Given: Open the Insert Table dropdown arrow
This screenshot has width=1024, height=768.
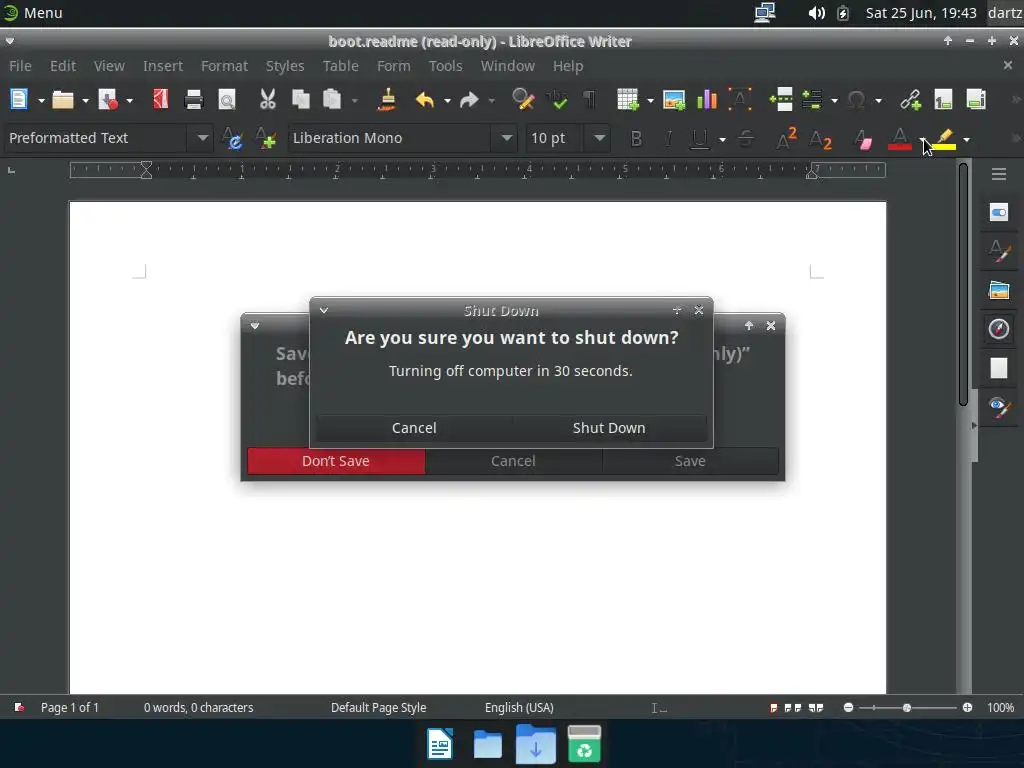Looking at the screenshot, I should [x=650, y=101].
